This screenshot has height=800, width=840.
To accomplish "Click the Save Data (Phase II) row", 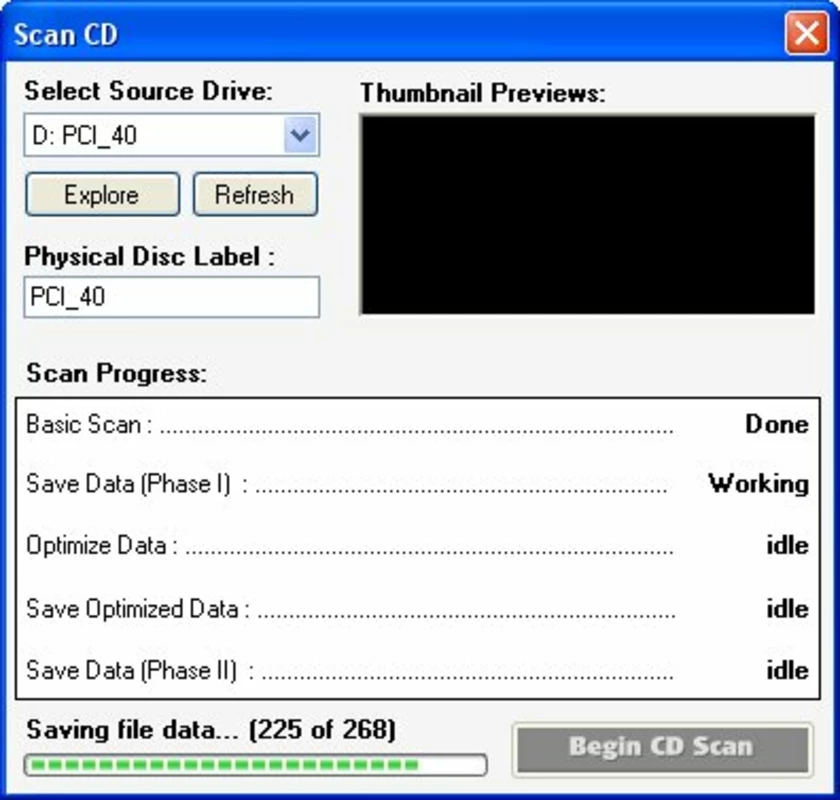I will (418, 670).
